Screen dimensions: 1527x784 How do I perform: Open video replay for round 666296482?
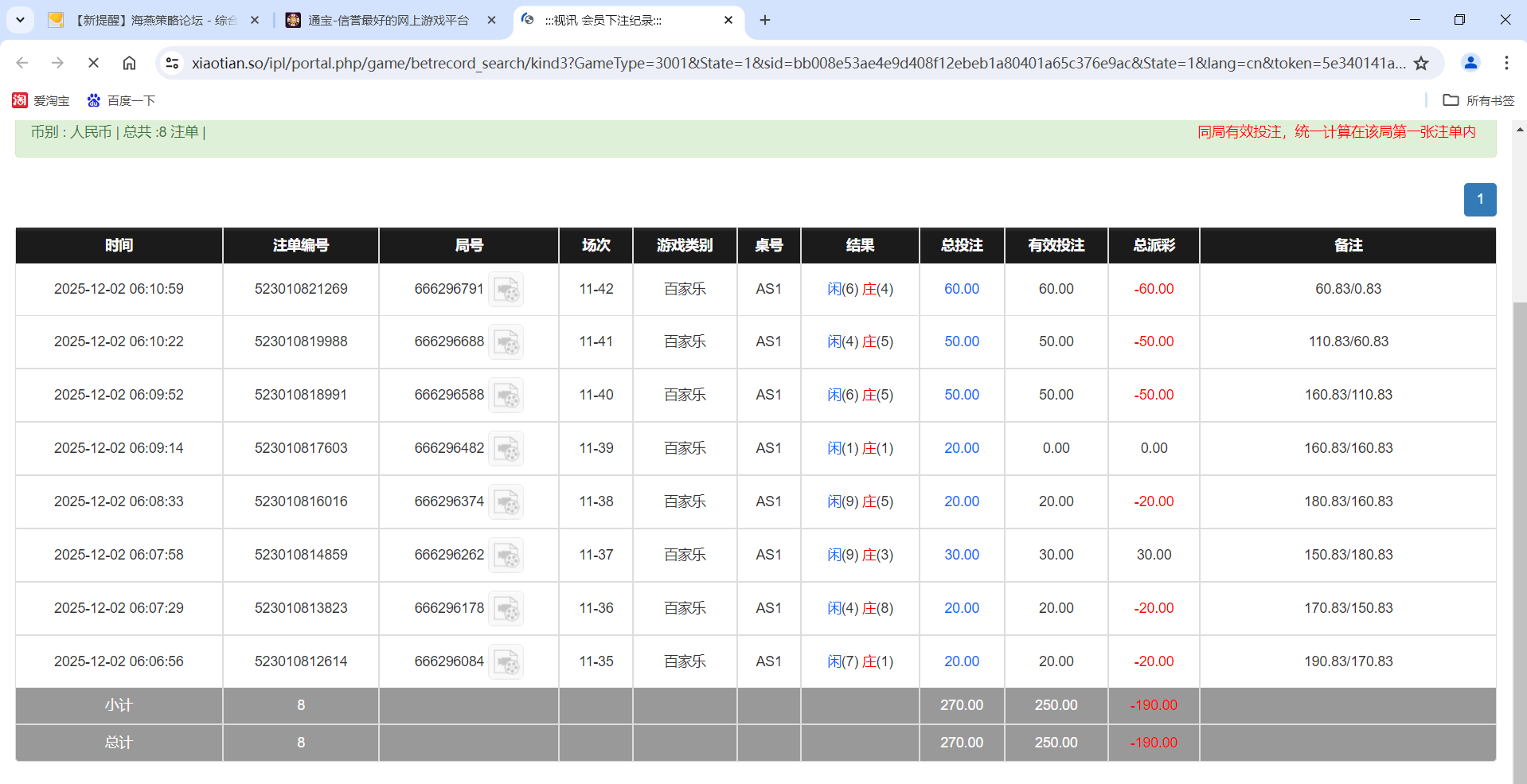point(507,448)
